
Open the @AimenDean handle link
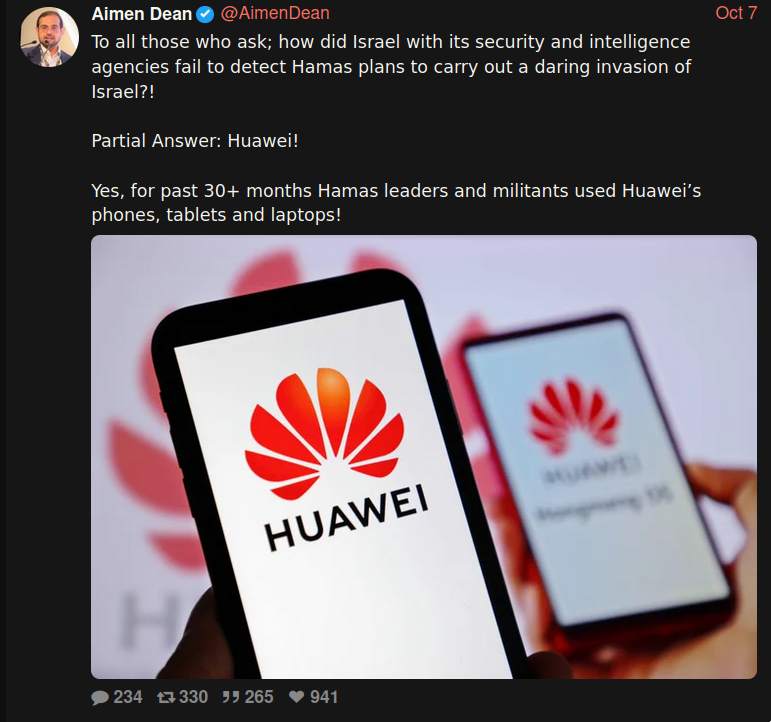coord(275,14)
